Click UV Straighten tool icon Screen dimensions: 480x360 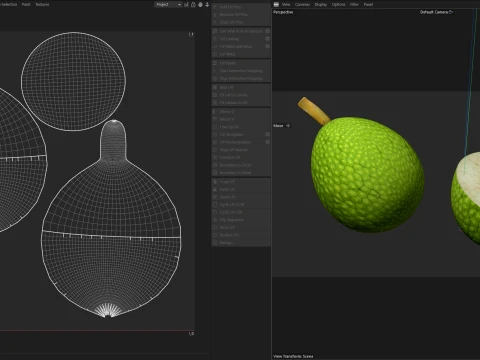[x=215, y=134]
